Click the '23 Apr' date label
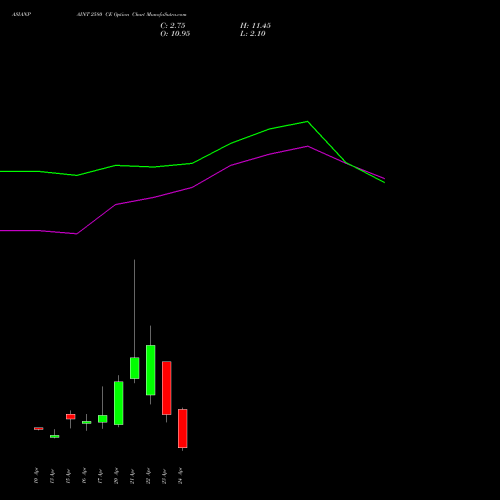 [164, 476]
